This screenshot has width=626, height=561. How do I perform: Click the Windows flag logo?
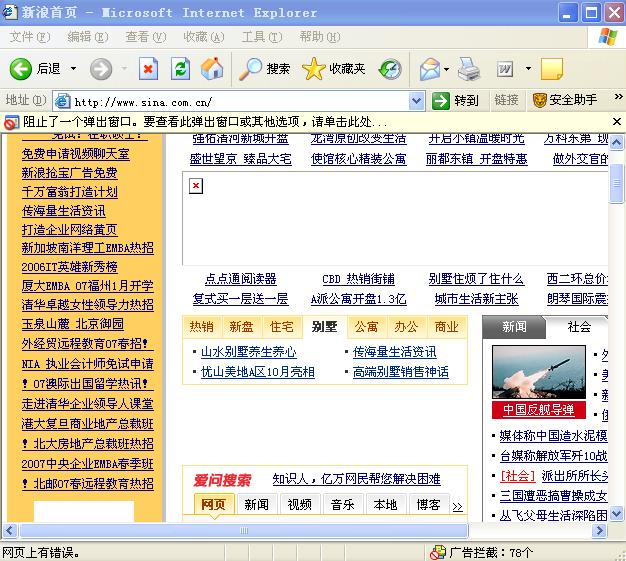point(607,37)
